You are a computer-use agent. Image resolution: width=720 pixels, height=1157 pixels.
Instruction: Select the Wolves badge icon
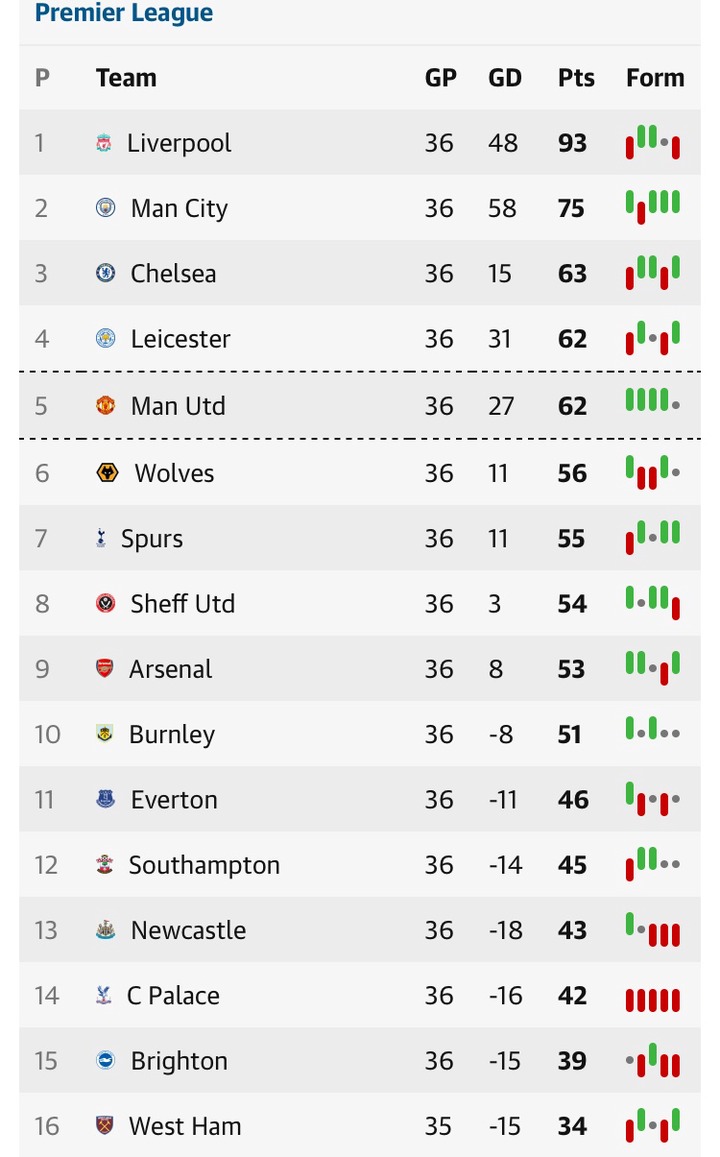pyautogui.click(x=107, y=473)
